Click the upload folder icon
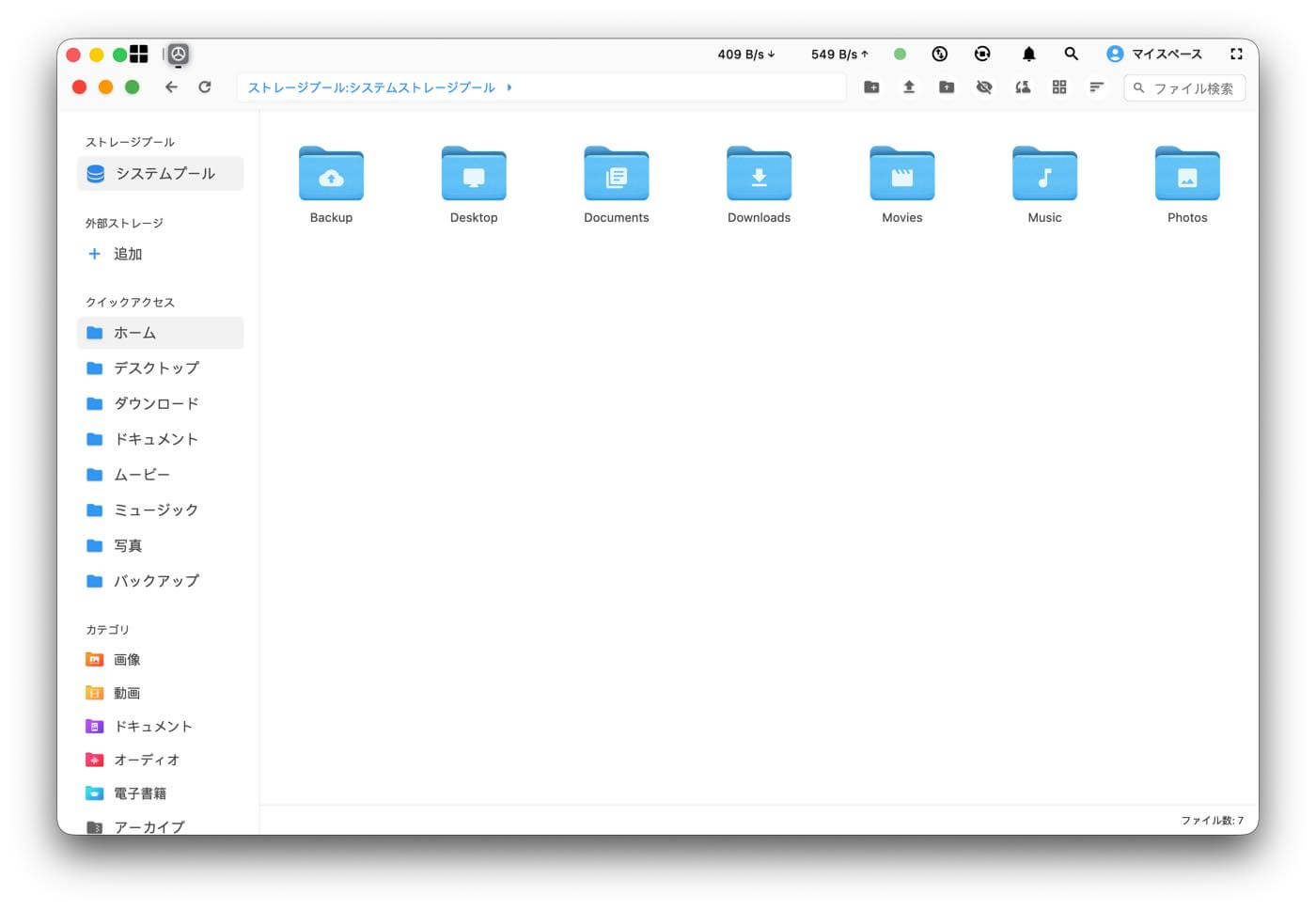The height and width of the screenshot is (910, 1316). pyautogui.click(x=947, y=87)
